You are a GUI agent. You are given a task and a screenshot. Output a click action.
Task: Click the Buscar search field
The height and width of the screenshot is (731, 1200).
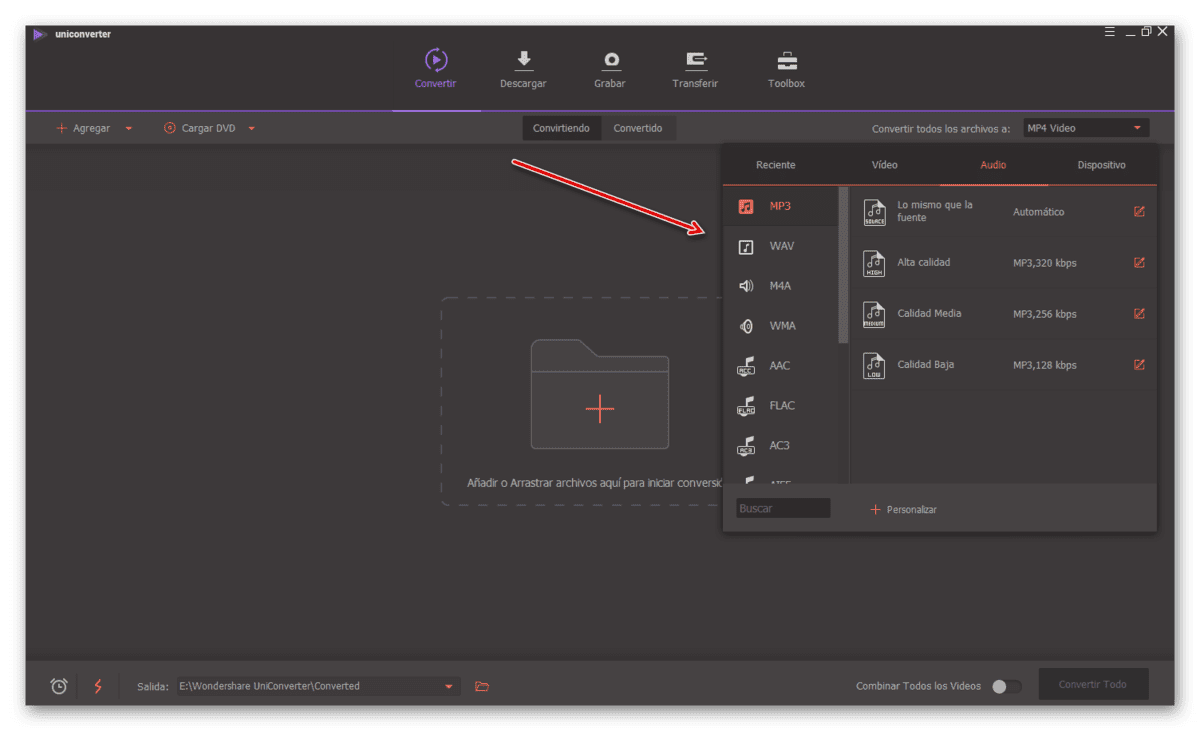(x=783, y=509)
